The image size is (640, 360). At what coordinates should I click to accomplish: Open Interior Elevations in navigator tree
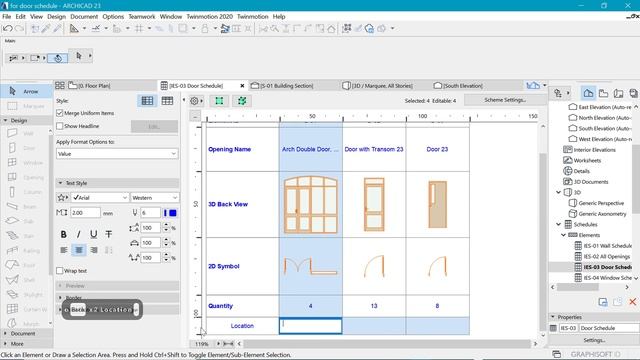(x=589, y=150)
